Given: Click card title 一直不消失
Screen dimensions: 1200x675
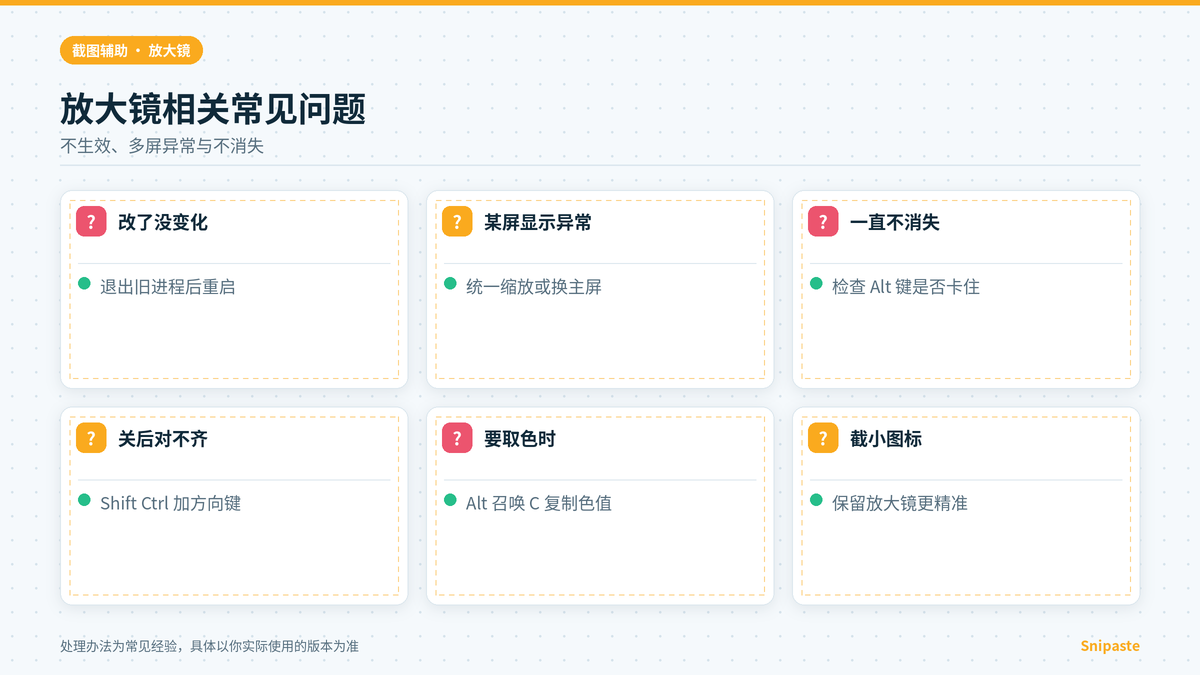Looking at the screenshot, I should [895, 222].
